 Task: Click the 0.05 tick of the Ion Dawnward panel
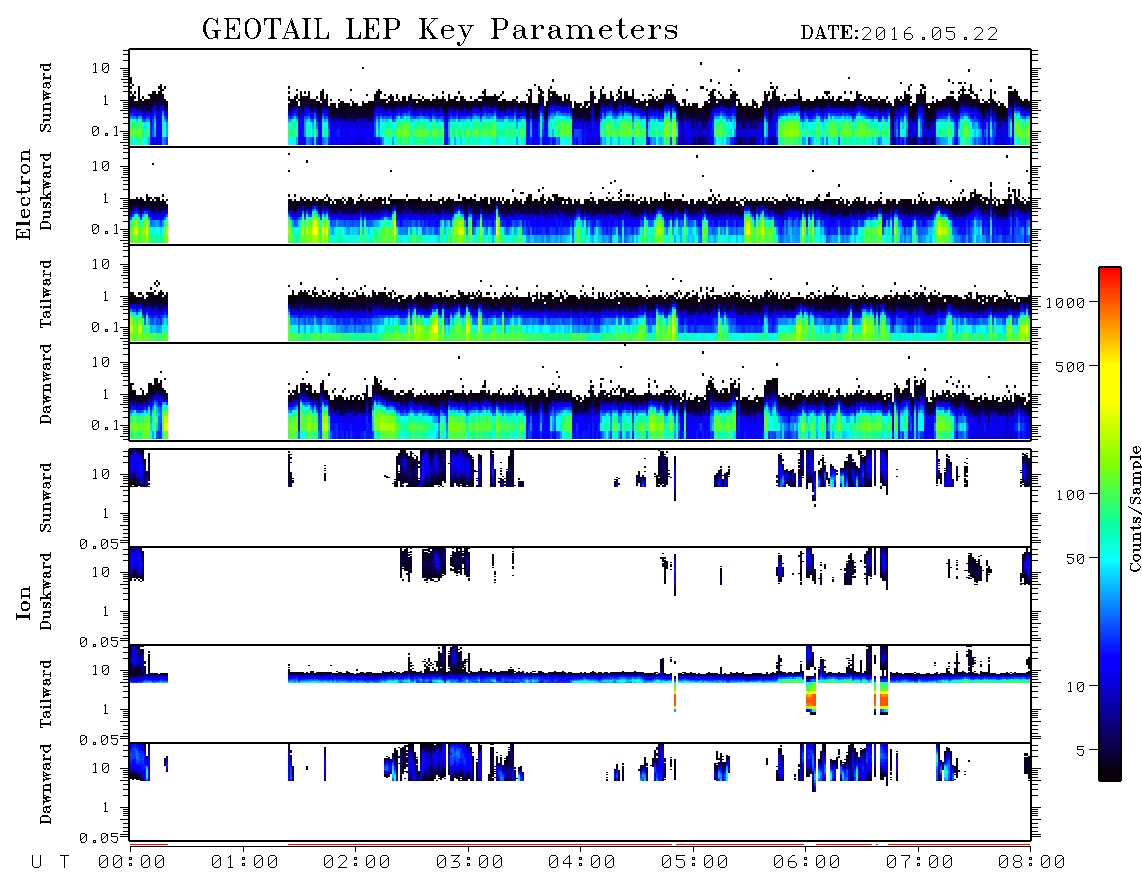click(x=98, y=838)
